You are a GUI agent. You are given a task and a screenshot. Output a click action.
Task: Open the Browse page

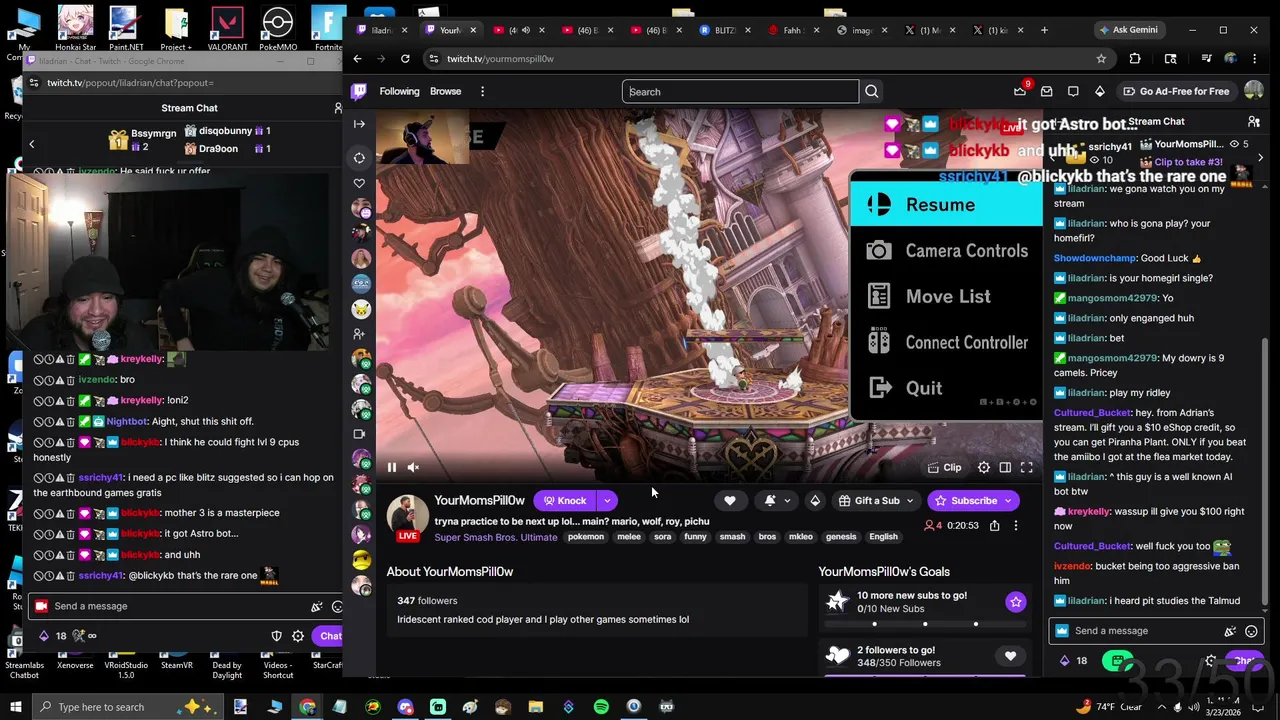[445, 91]
